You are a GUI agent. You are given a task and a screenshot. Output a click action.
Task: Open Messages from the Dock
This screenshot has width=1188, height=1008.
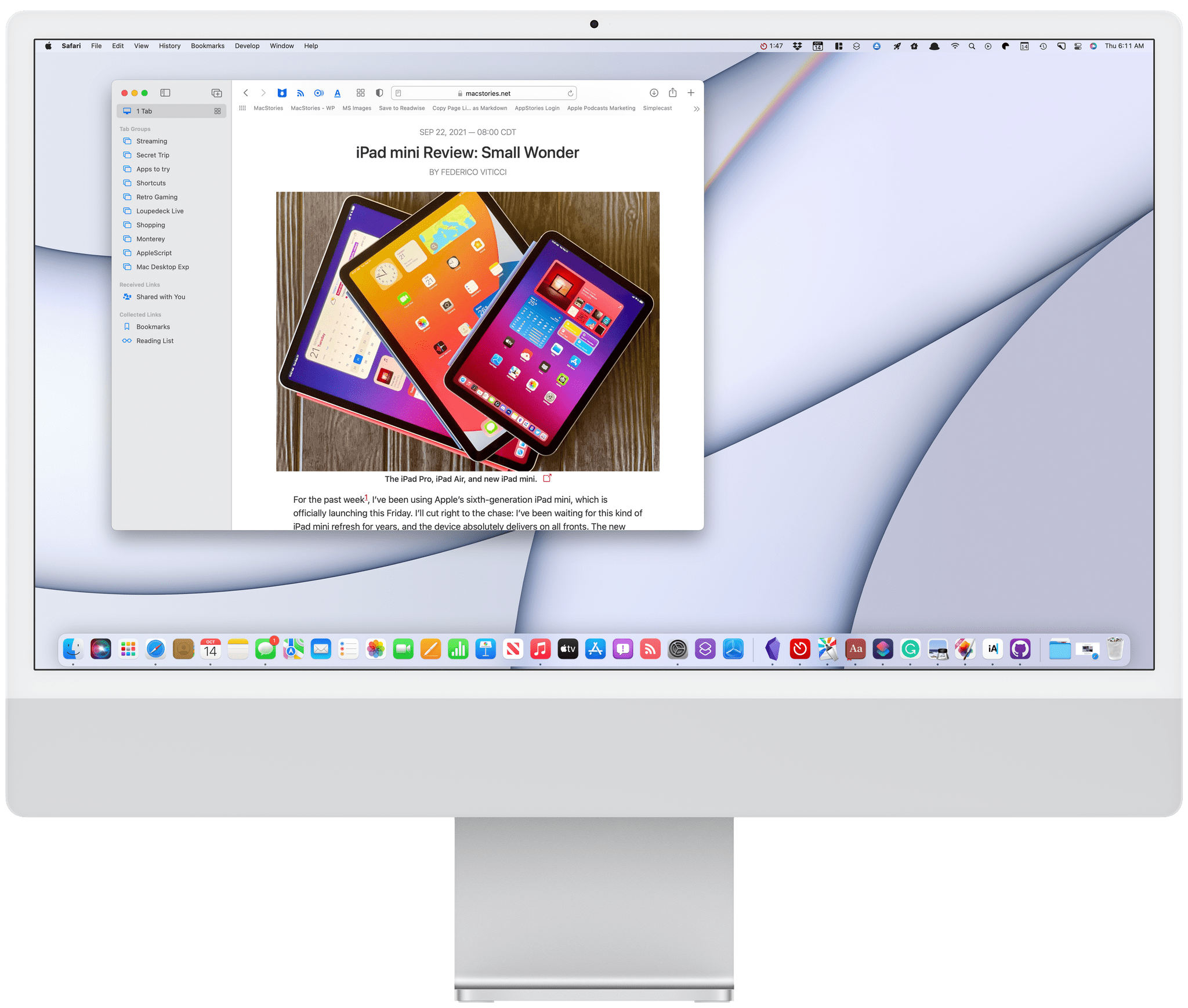click(x=266, y=649)
